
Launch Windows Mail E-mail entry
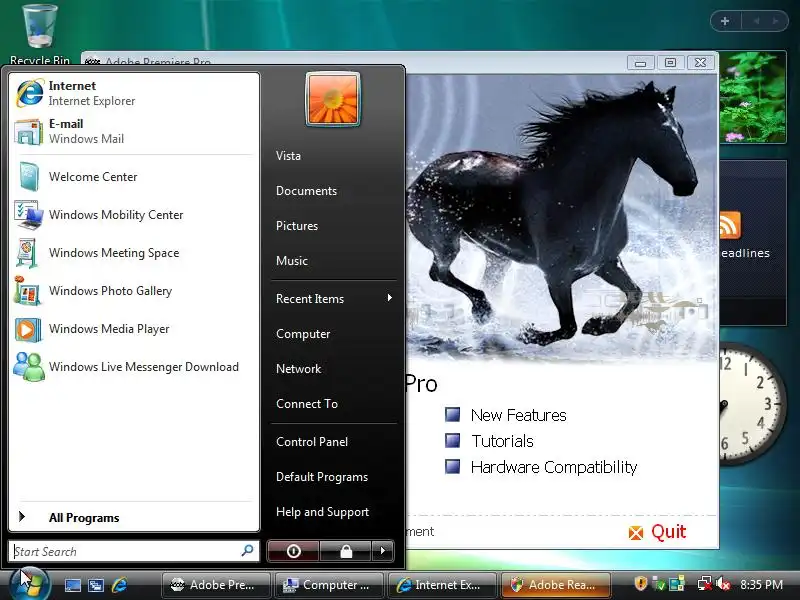coord(134,131)
